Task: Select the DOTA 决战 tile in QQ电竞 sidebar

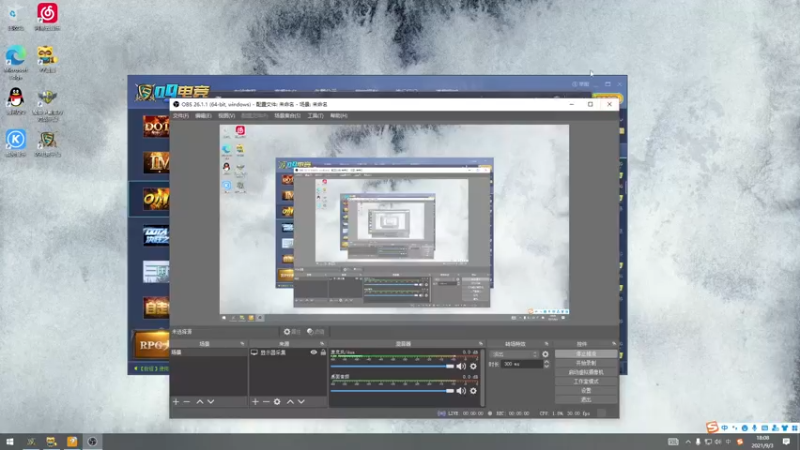Action: point(156,235)
